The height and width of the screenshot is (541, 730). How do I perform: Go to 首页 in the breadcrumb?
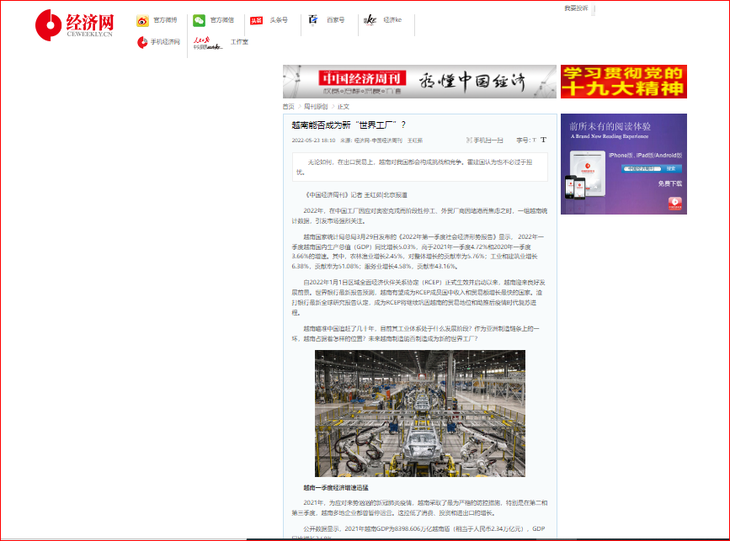pyautogui.click(x=288, y=107)
